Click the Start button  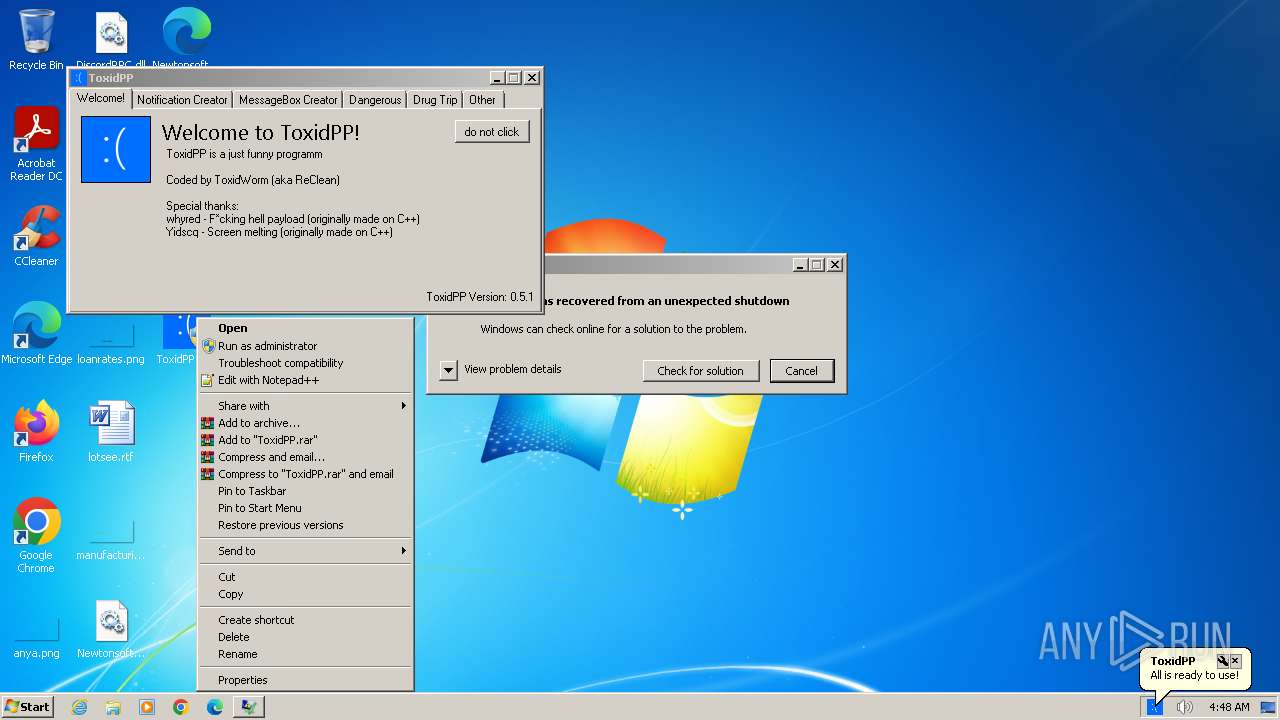coord(27,707)
